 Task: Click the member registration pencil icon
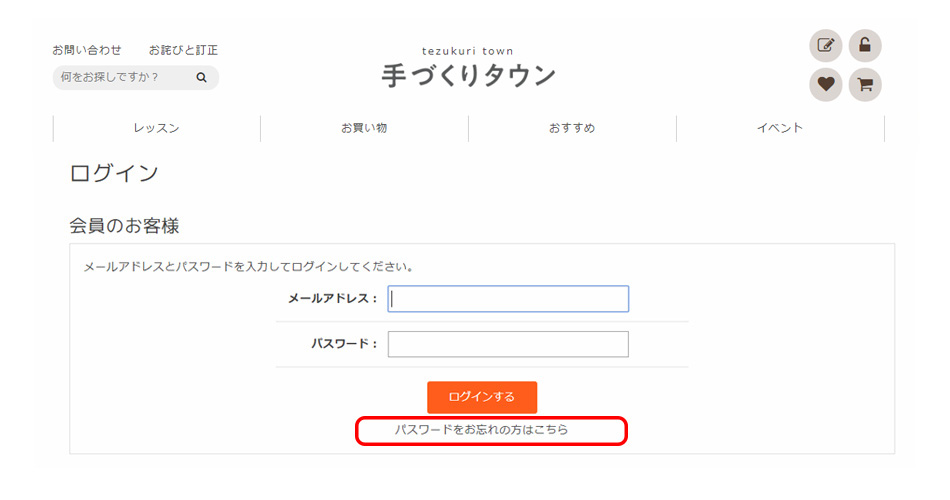(825, 45)
